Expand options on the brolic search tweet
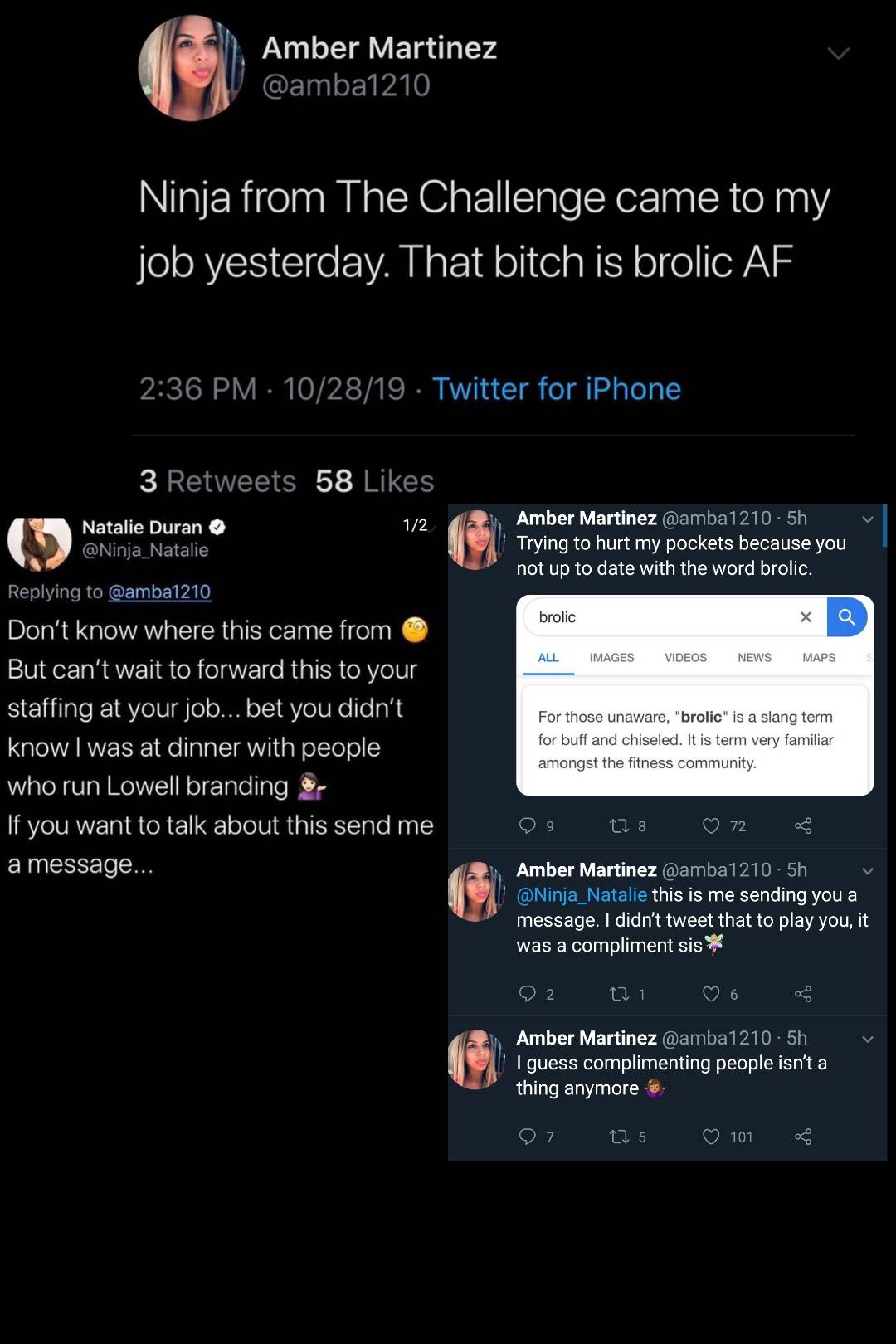Screen dimensions: 896x1344 pos(868,519)
